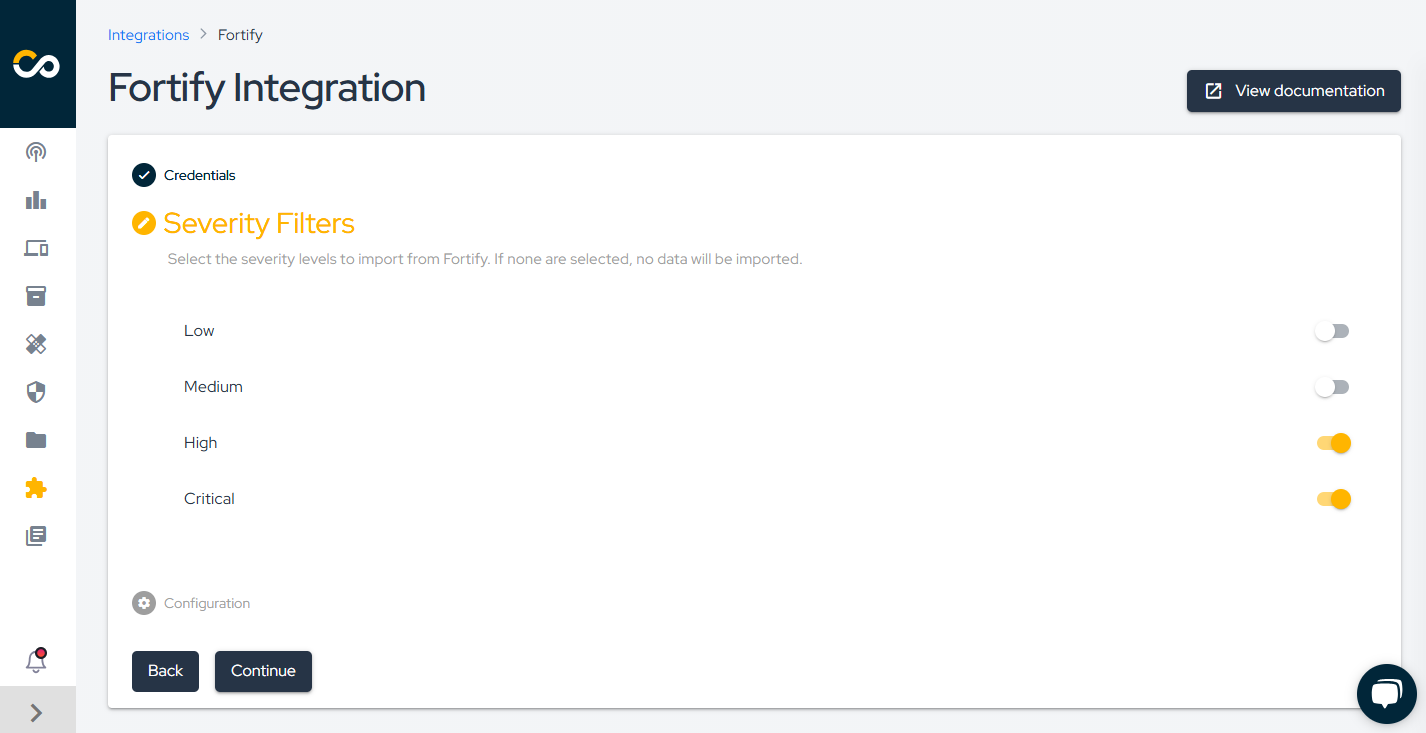Click the external link icon in View documentation
1426x733 pixels.
1213,91
